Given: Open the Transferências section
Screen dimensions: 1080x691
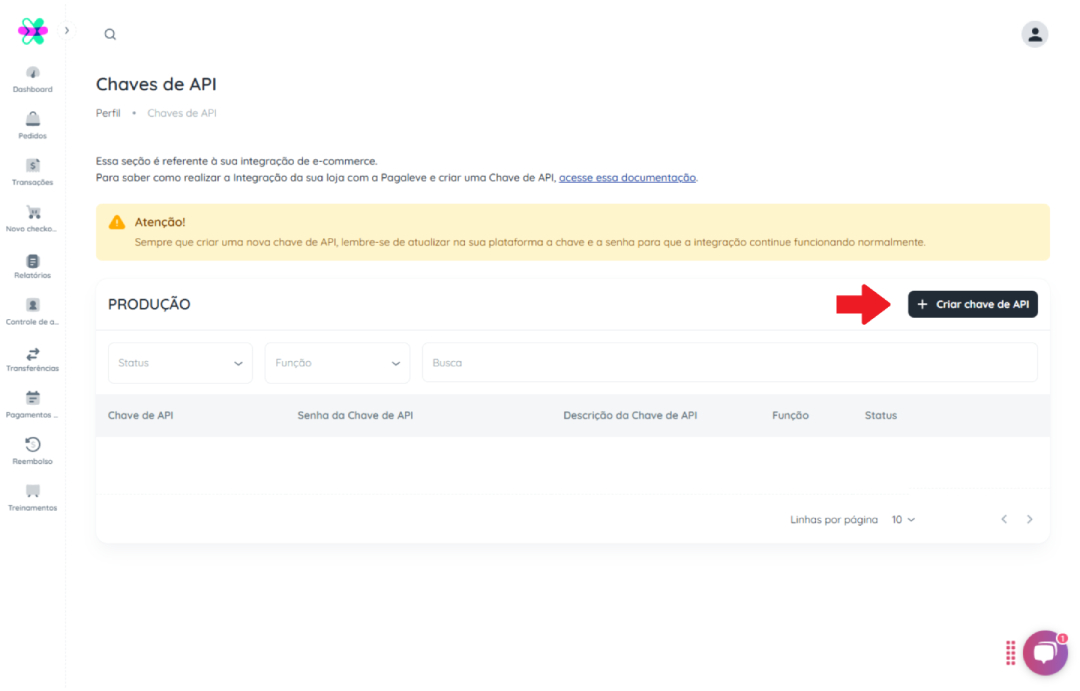Looking at the screenshot, I should (33, 357).
